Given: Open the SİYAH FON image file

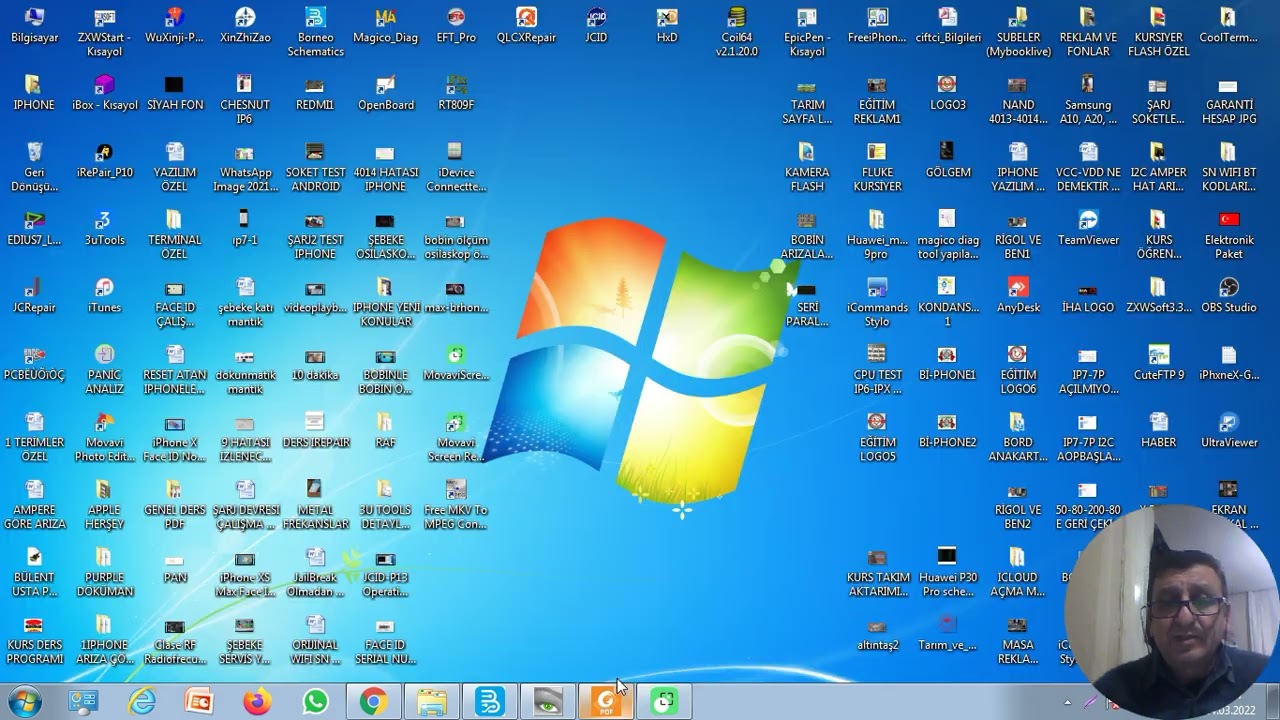Looking at the screenshot, I should pos(174,93).
